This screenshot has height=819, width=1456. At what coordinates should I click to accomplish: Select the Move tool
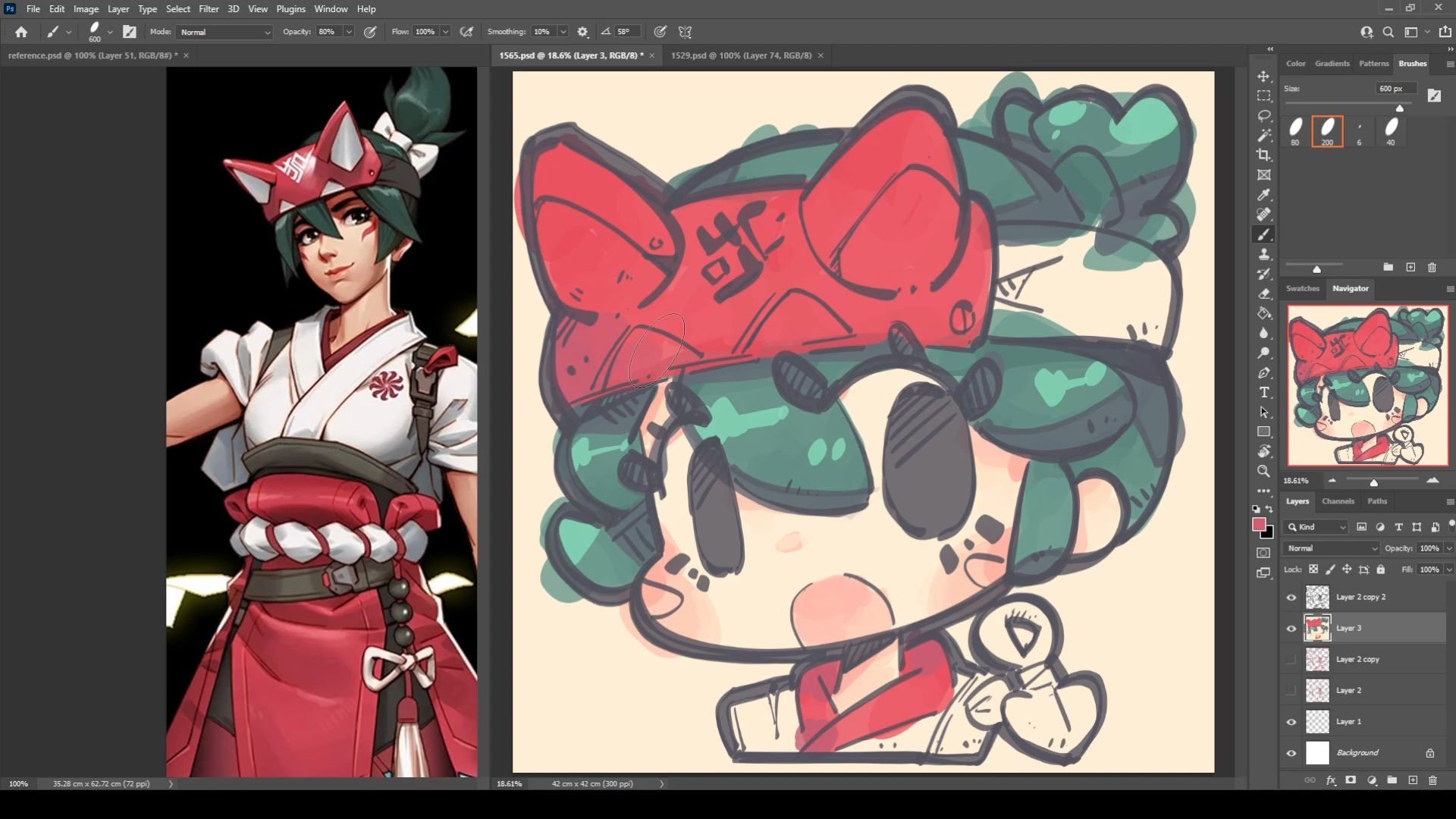pyautogui.click(x=1263, y=76)
